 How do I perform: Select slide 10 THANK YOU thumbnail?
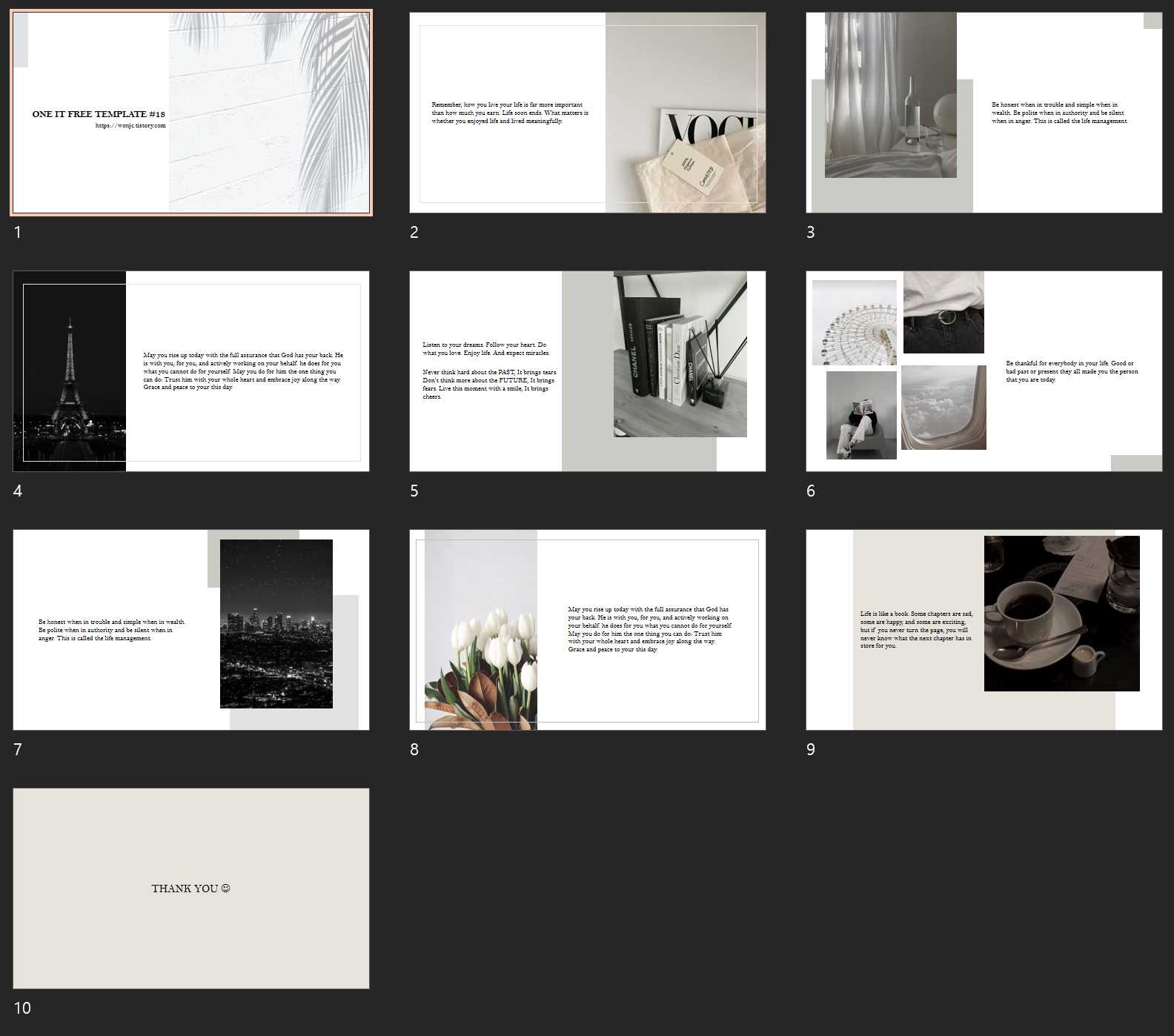coord(191,889)
